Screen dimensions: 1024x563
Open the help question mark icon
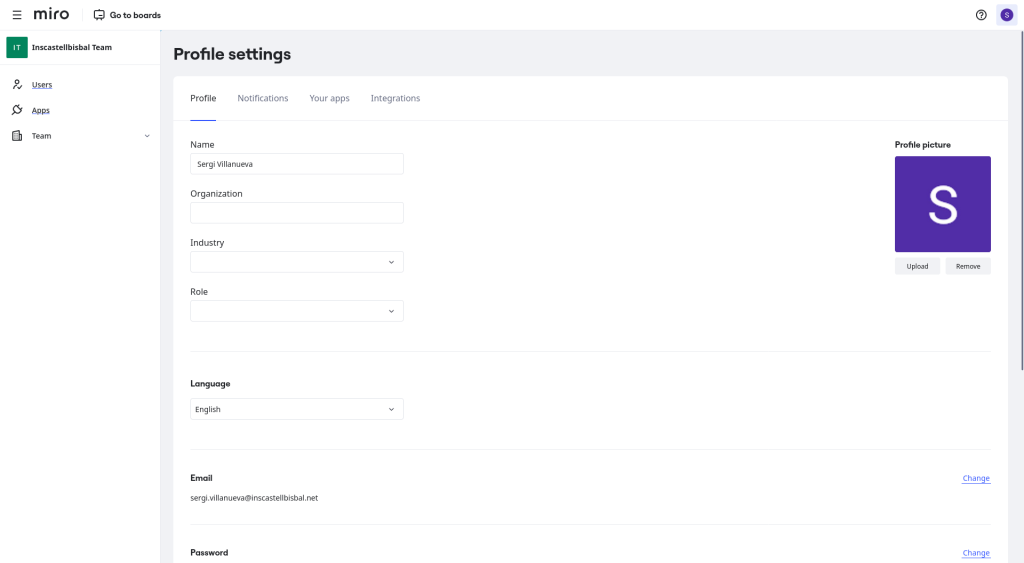tap(981, 15)
